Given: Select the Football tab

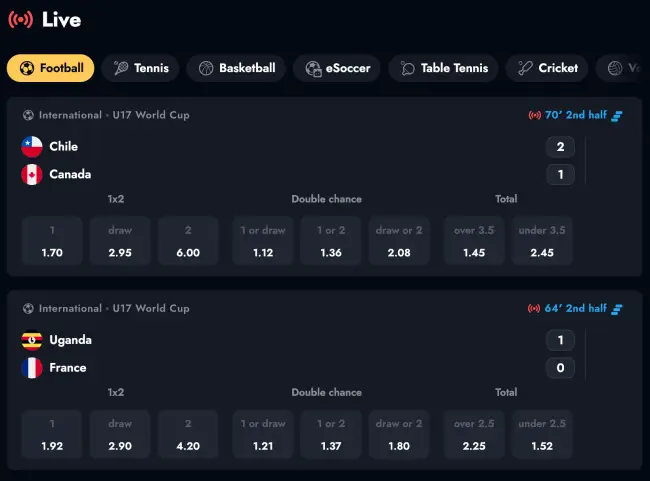Looking at the screenshot, I should pos(51,68).
